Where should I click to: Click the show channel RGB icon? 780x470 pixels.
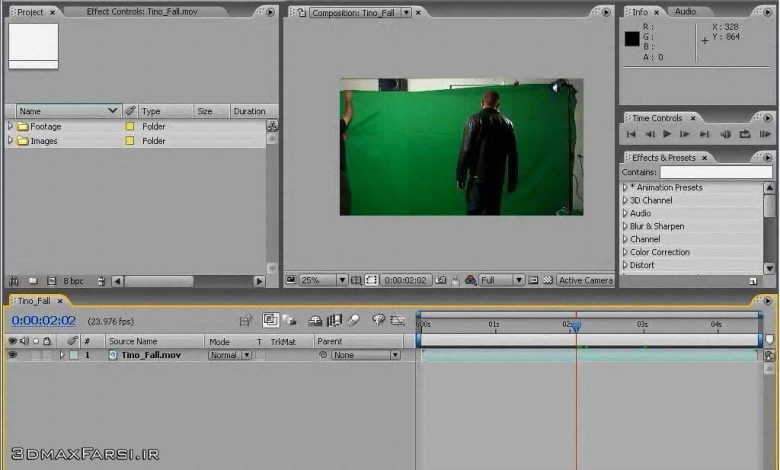pos(470,281)
